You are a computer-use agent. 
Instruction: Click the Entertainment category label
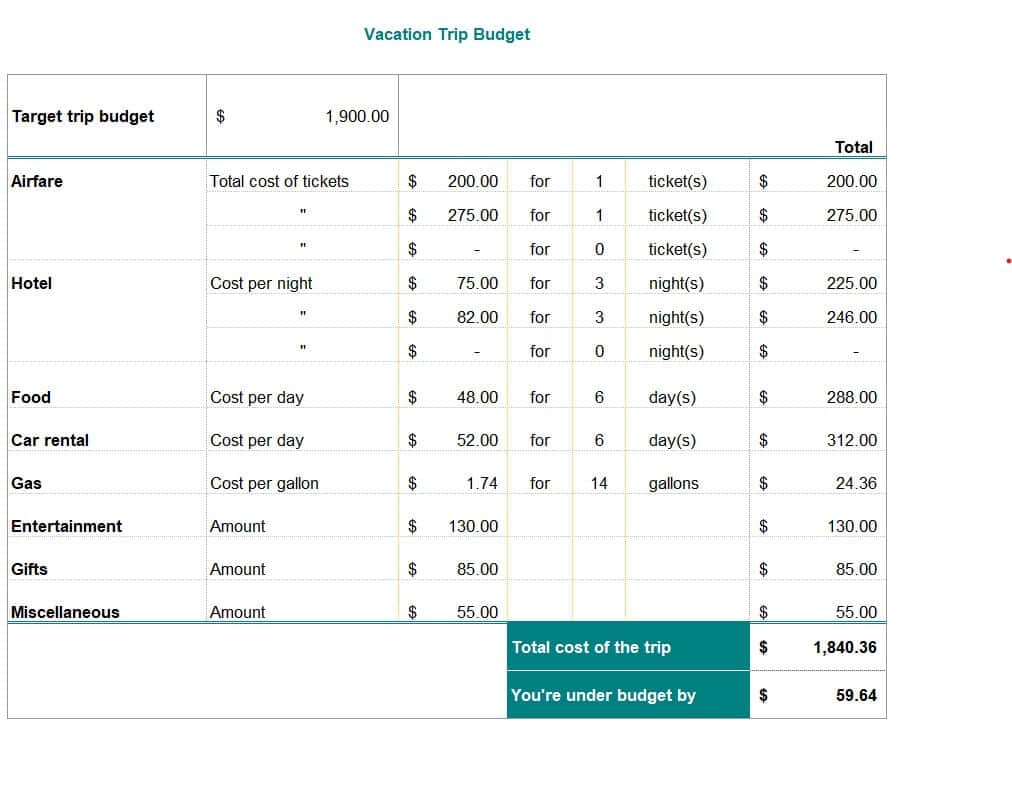66,526
